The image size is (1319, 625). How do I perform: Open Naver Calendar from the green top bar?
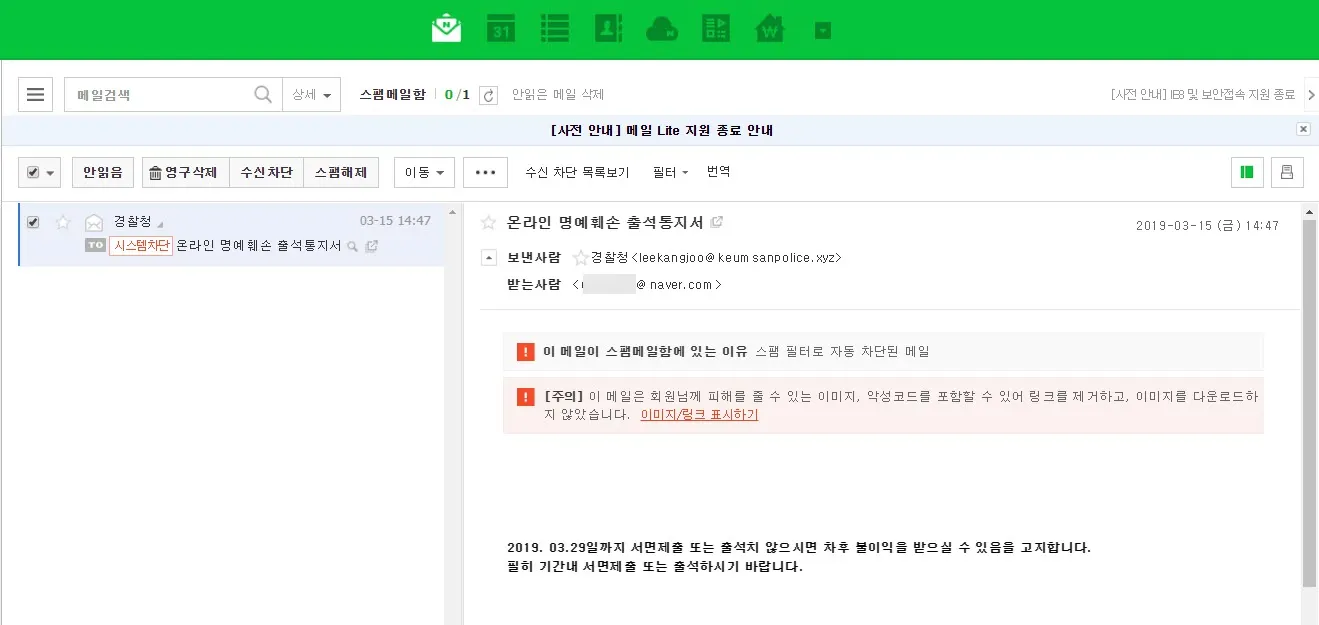click(x=501, y=27)
